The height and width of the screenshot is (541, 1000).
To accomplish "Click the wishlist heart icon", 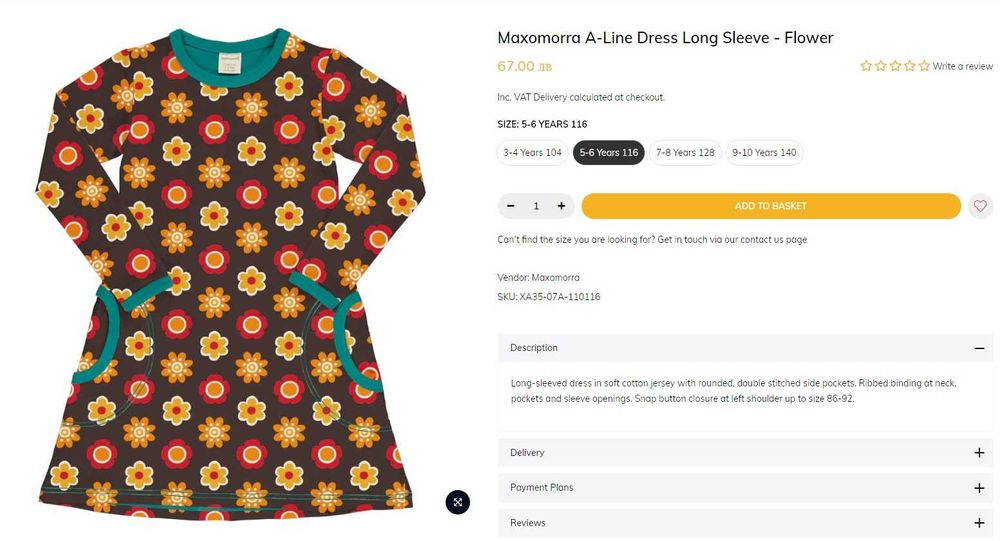I will tap(980, 206).
